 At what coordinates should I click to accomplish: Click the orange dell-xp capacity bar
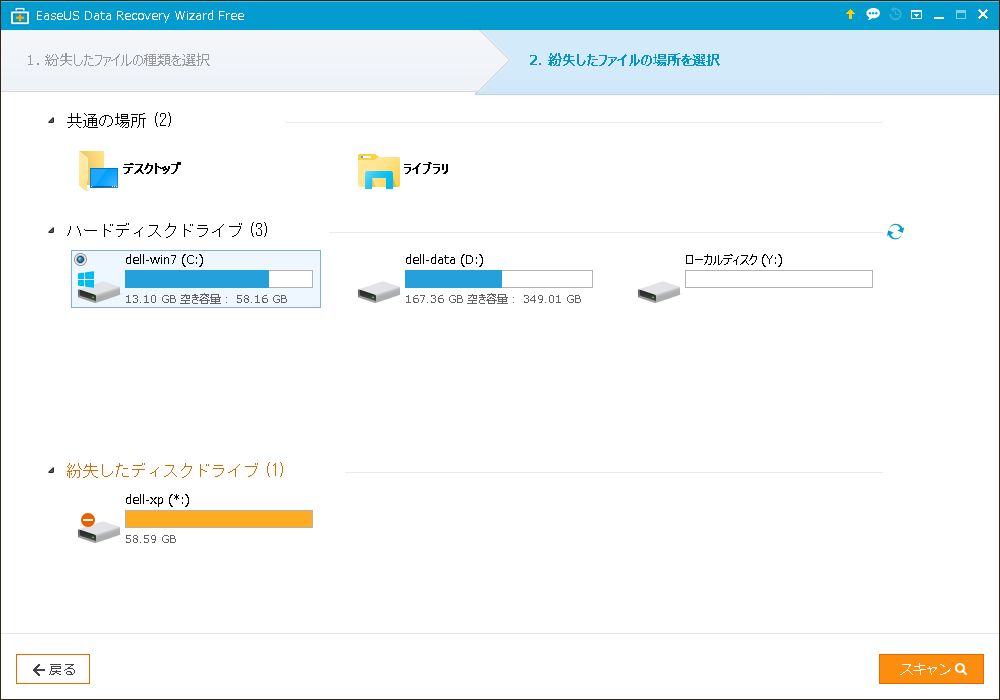218,519
